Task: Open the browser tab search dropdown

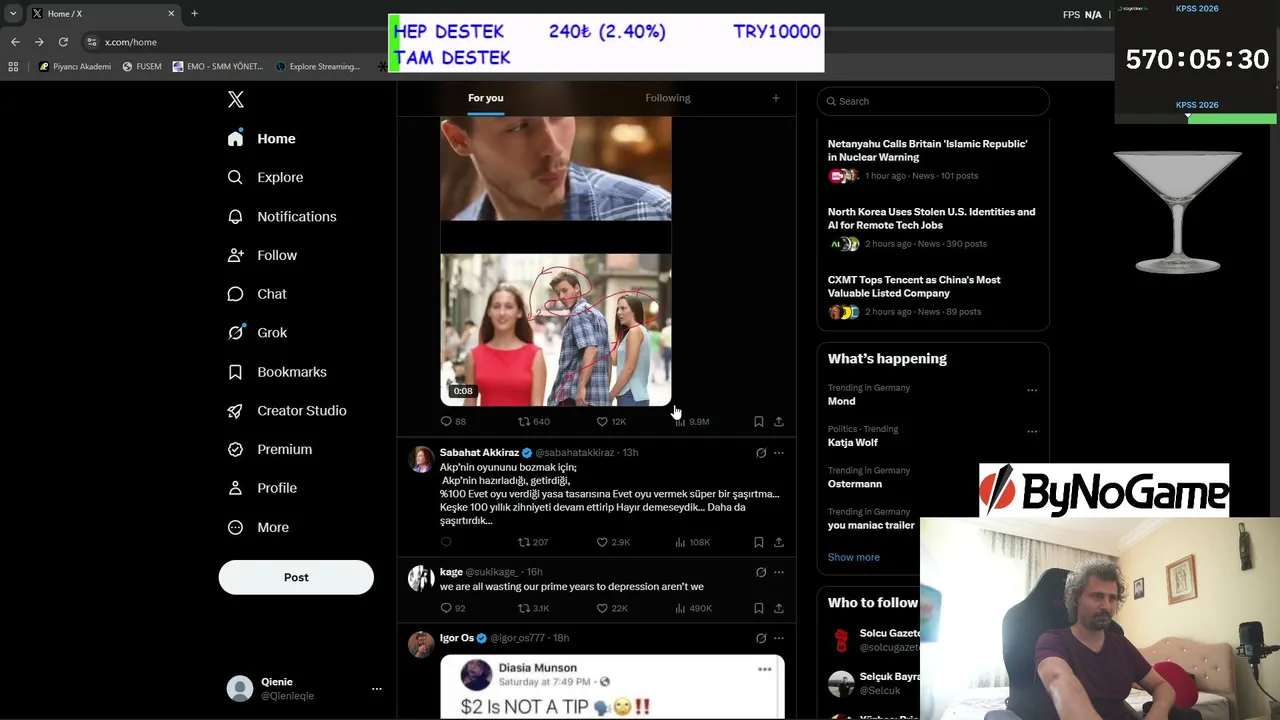Action: [13, 13]
